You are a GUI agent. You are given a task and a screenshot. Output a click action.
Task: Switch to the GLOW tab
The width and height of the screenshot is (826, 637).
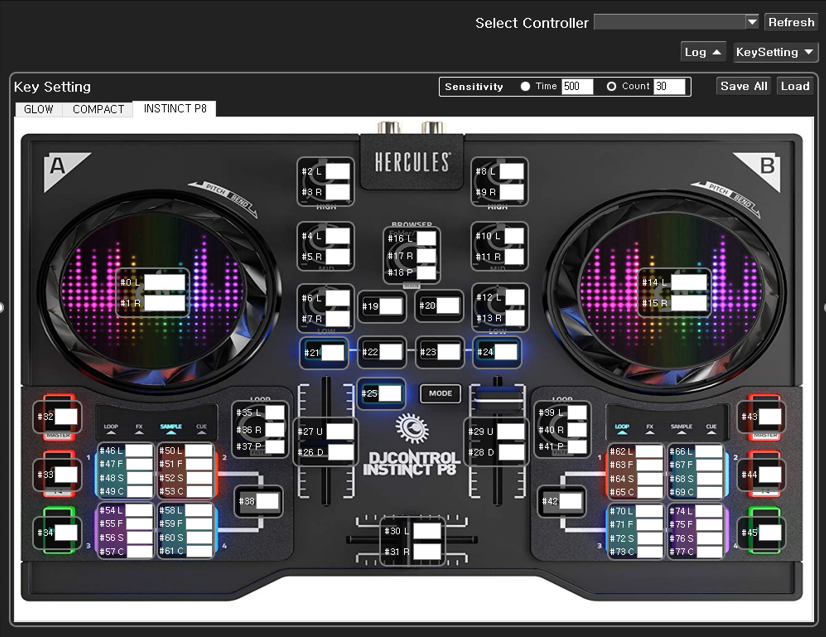(x=39, y=109)
